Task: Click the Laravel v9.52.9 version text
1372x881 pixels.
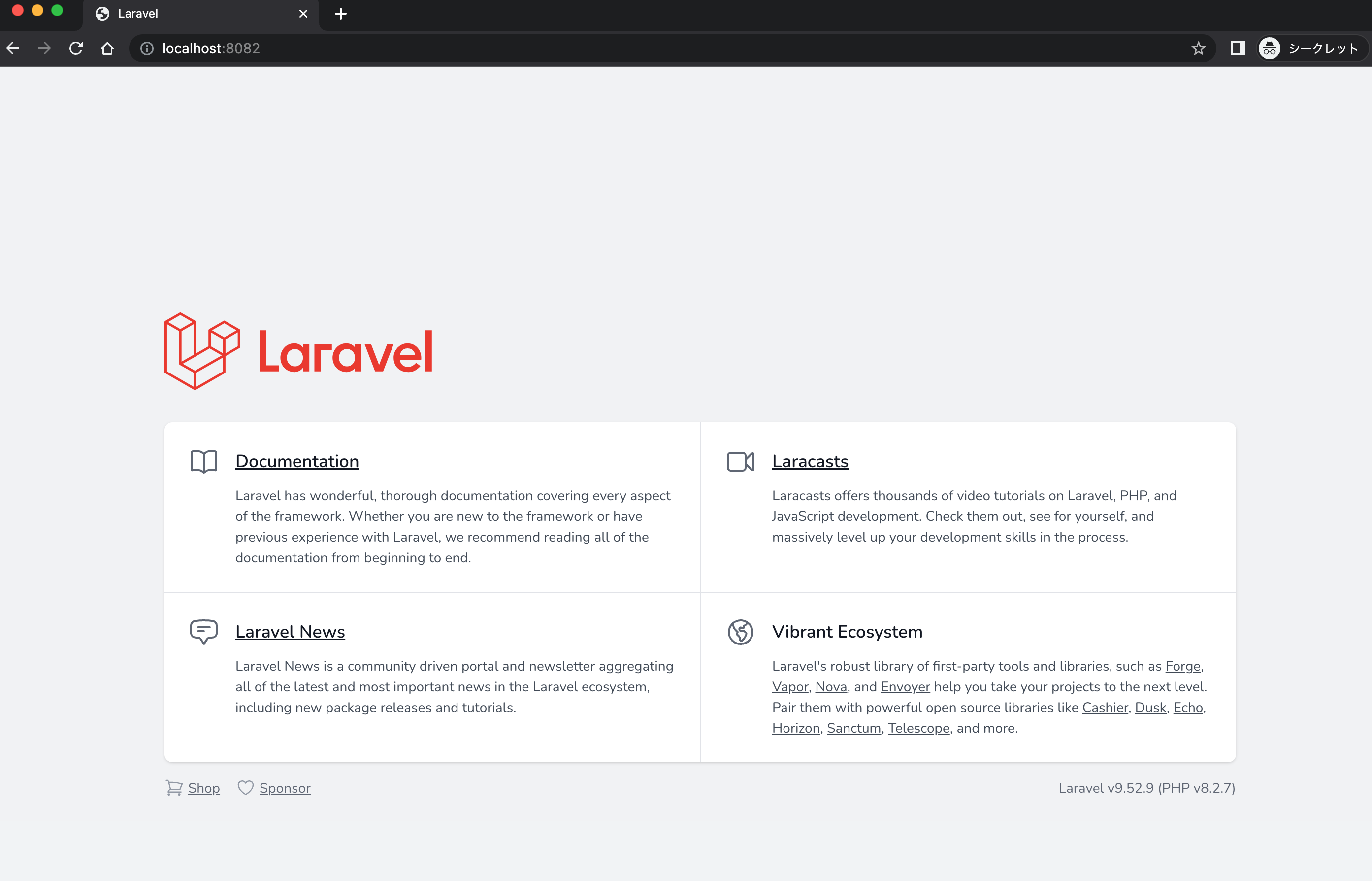Action: point(1147,788)
